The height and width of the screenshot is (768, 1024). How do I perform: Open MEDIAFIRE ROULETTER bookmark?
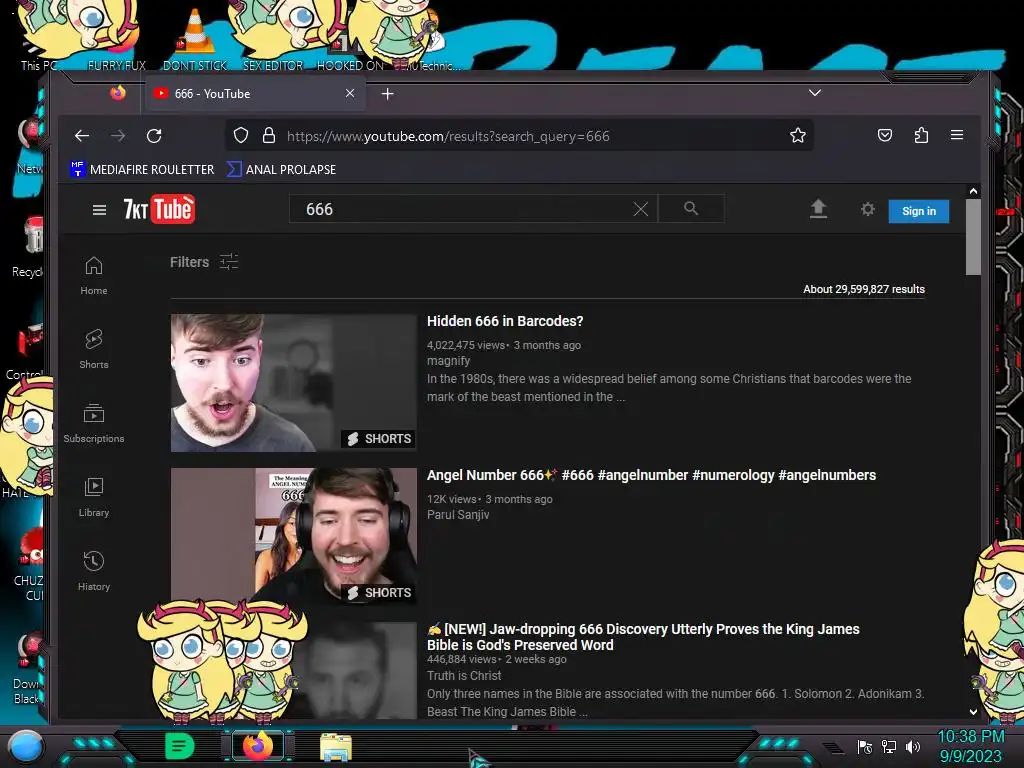142,169
